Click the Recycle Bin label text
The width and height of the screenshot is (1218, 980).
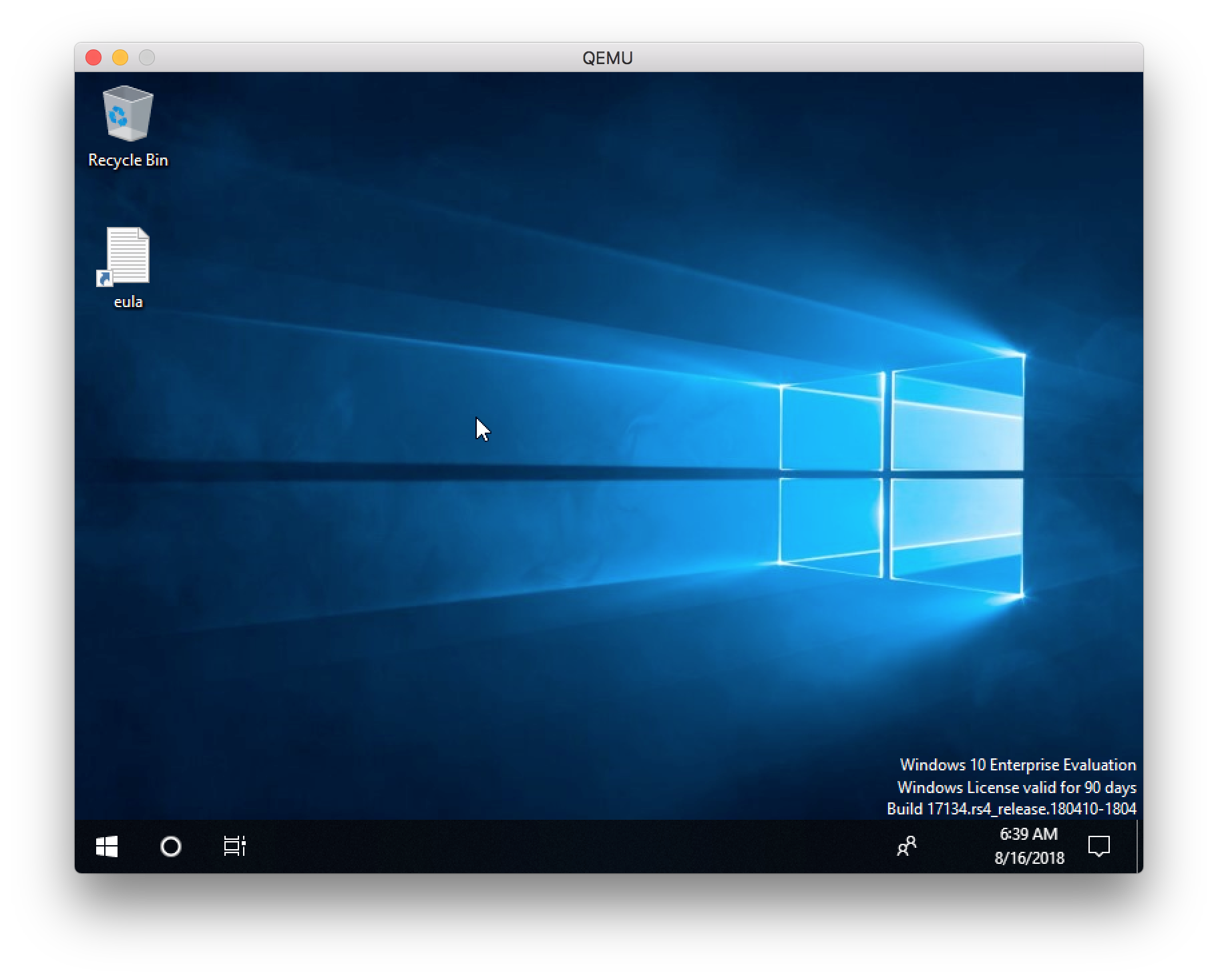[128, 160]
